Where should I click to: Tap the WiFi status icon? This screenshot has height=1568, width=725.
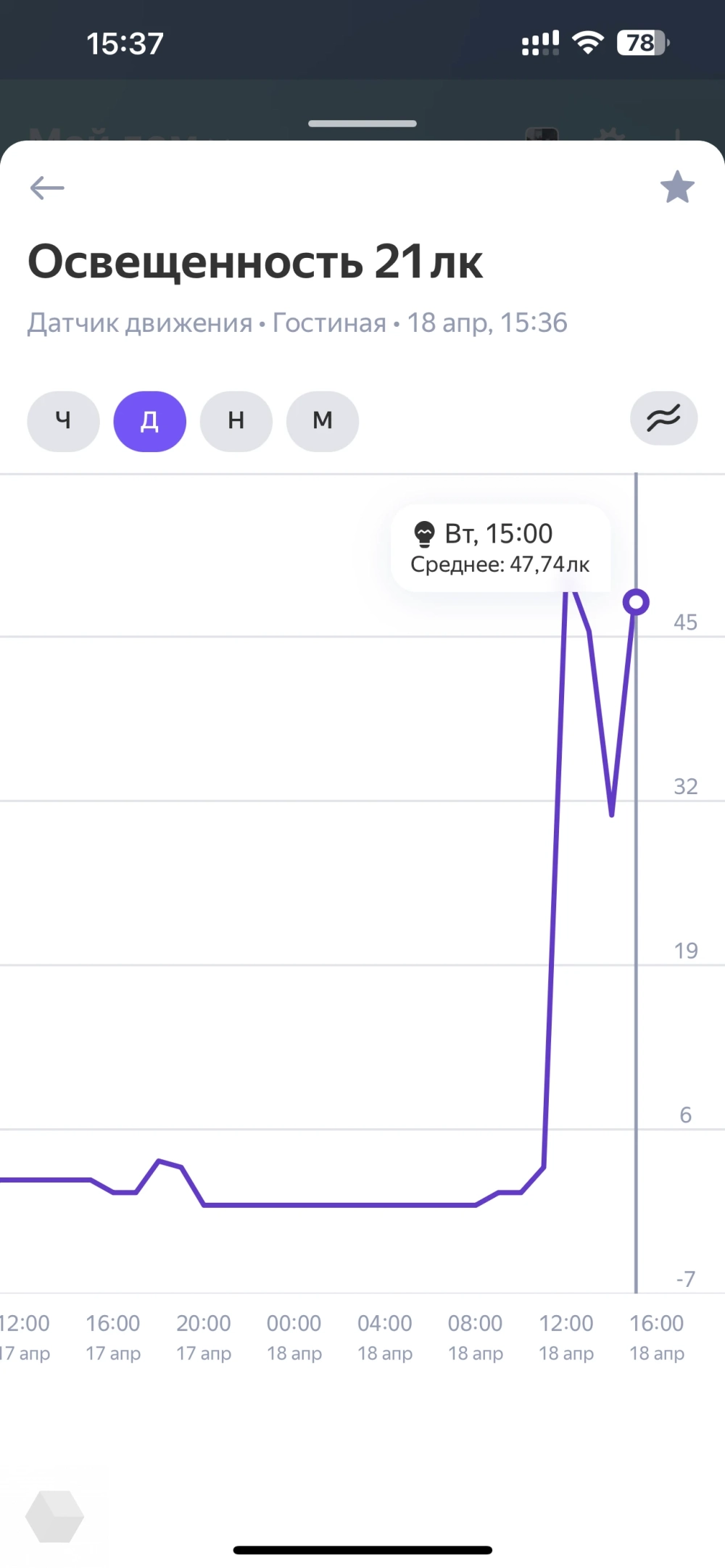(x=588, y=43)
